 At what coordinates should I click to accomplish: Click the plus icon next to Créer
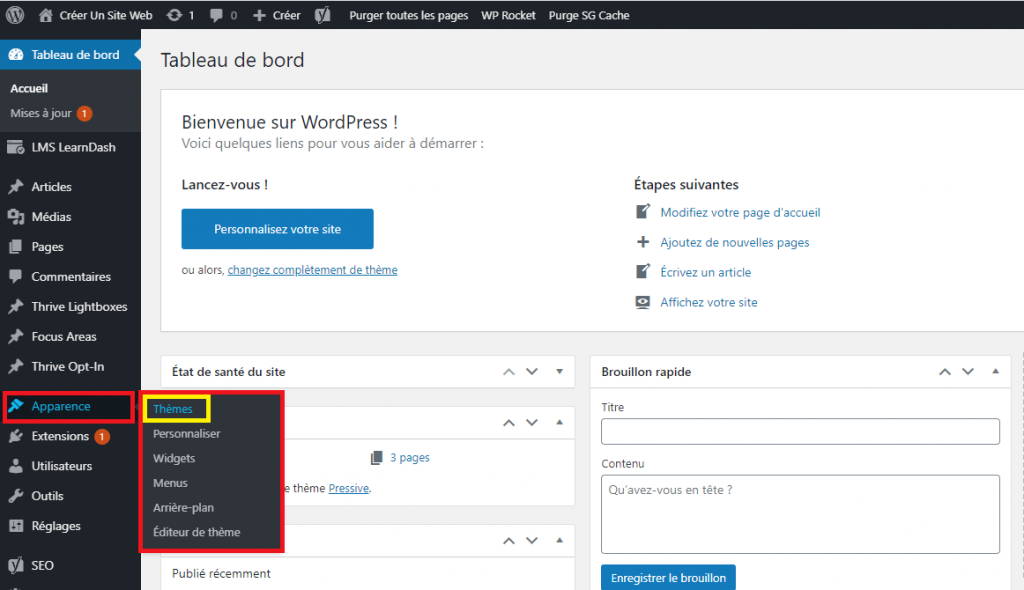point(259,15)
